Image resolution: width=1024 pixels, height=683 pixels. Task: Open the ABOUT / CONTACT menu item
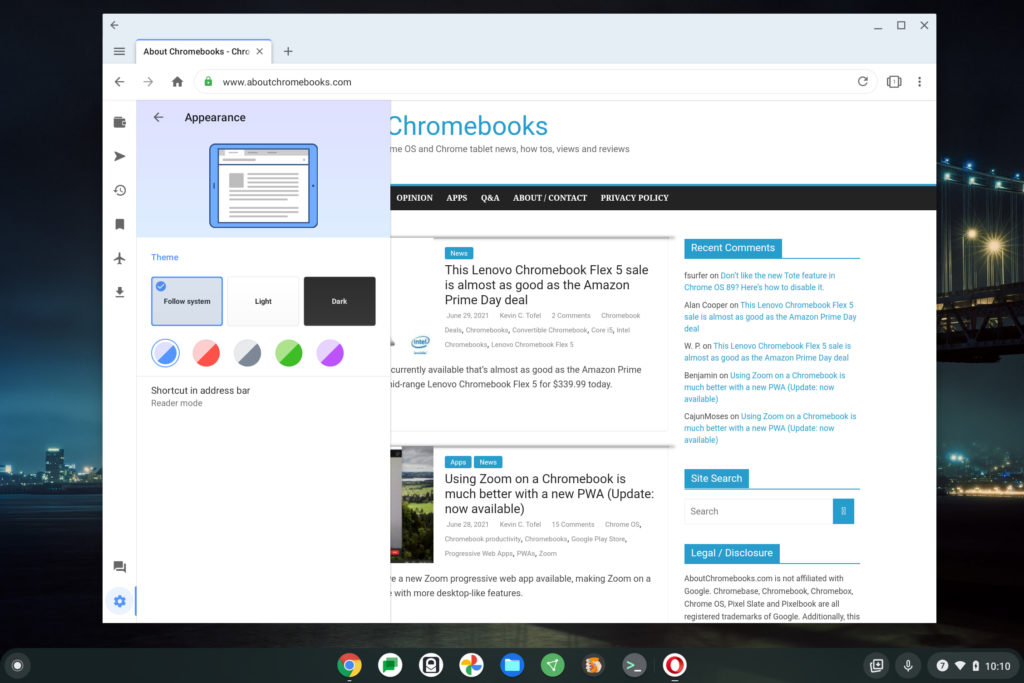[550, 198]
